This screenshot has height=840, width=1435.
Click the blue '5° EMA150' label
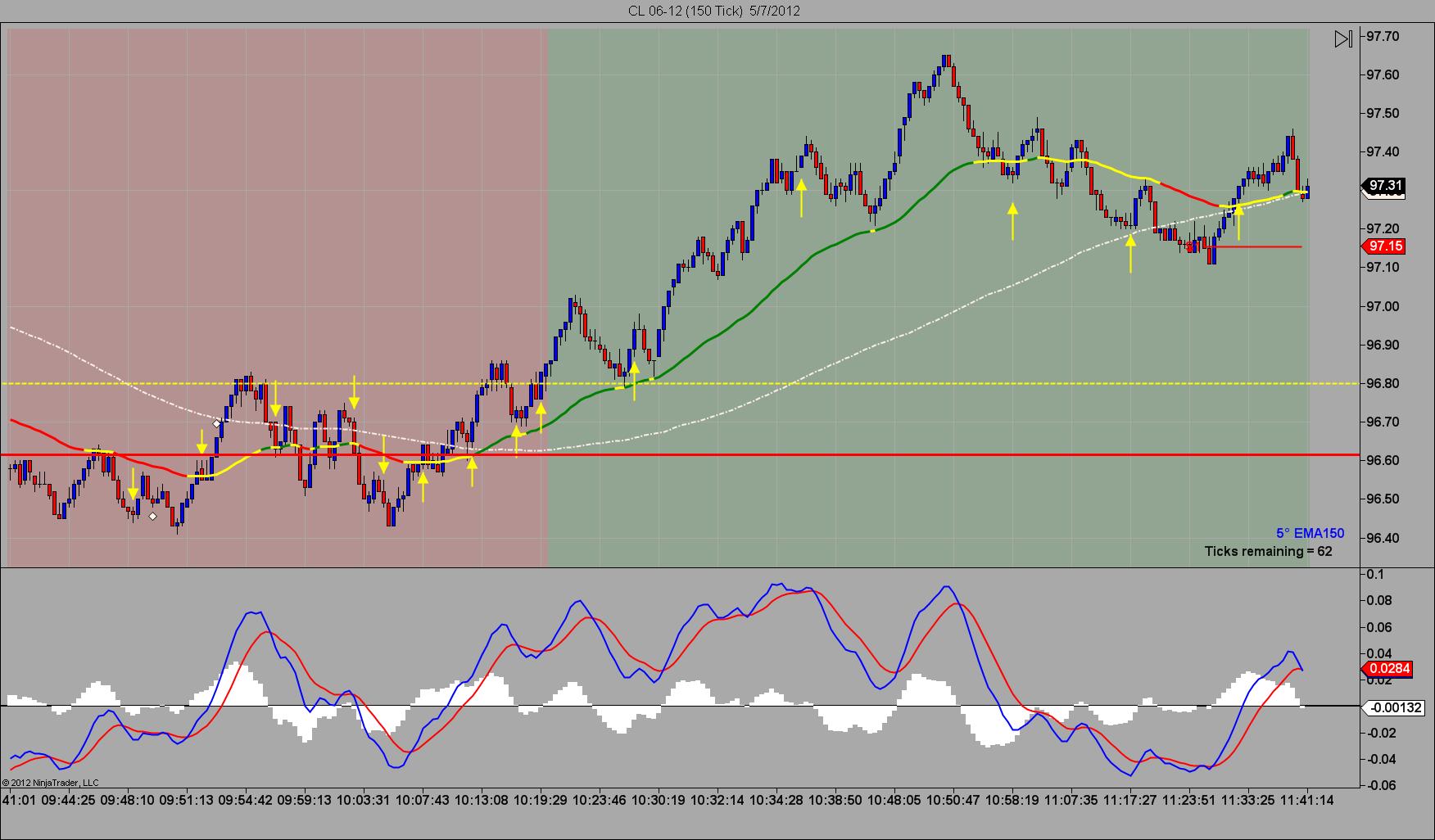pyautogui.click(x=1310, y=534)
